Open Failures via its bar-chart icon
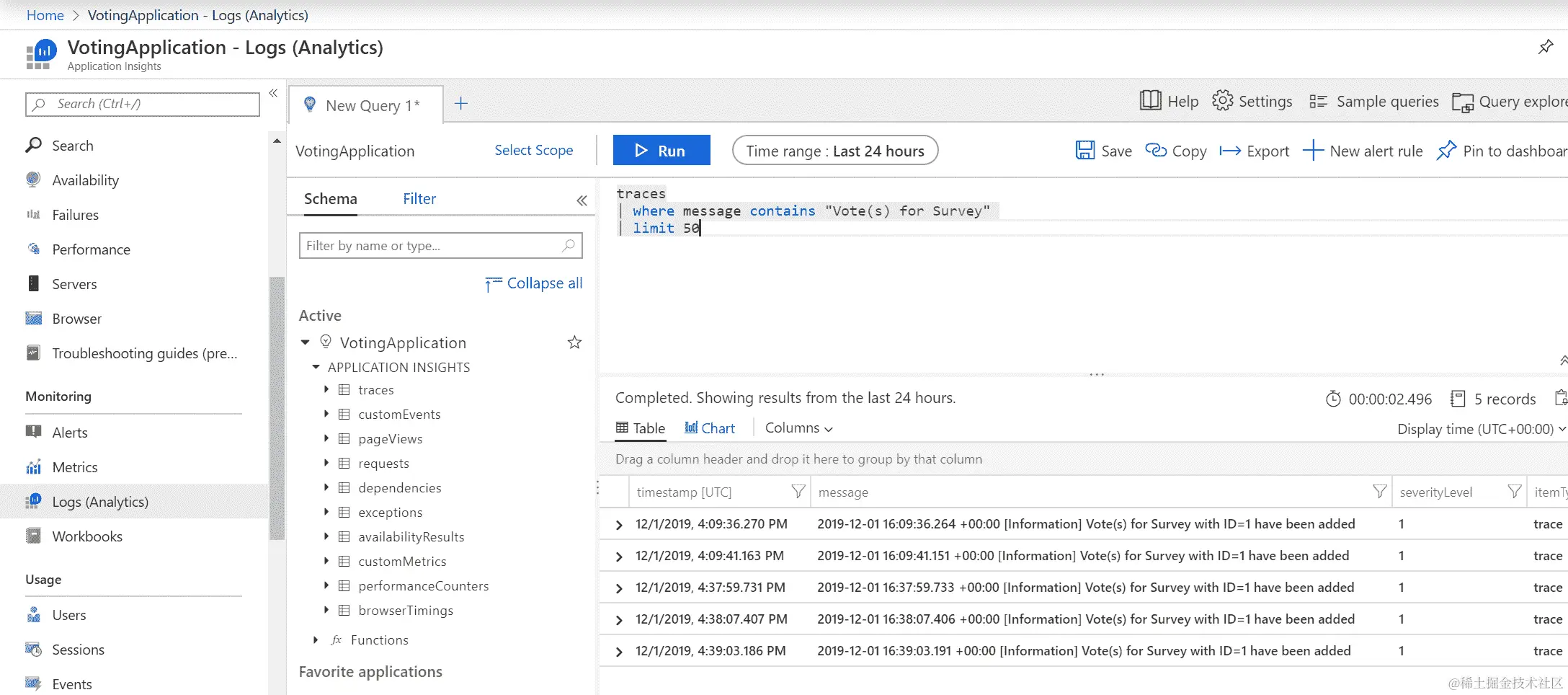The width and height of the screenshot is (1568, 695). [x=33, y=214]
